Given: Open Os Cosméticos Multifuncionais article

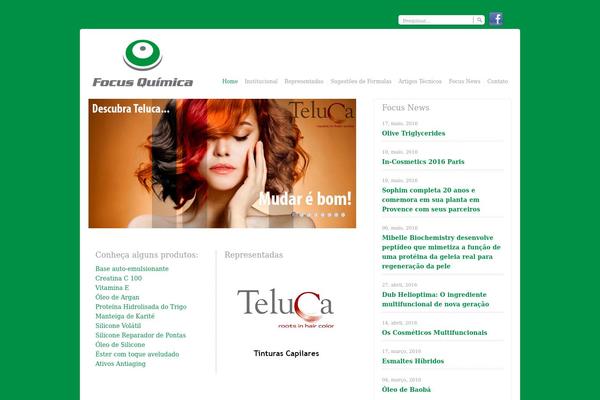Looking at the screenshot, I should coord(434,332).
